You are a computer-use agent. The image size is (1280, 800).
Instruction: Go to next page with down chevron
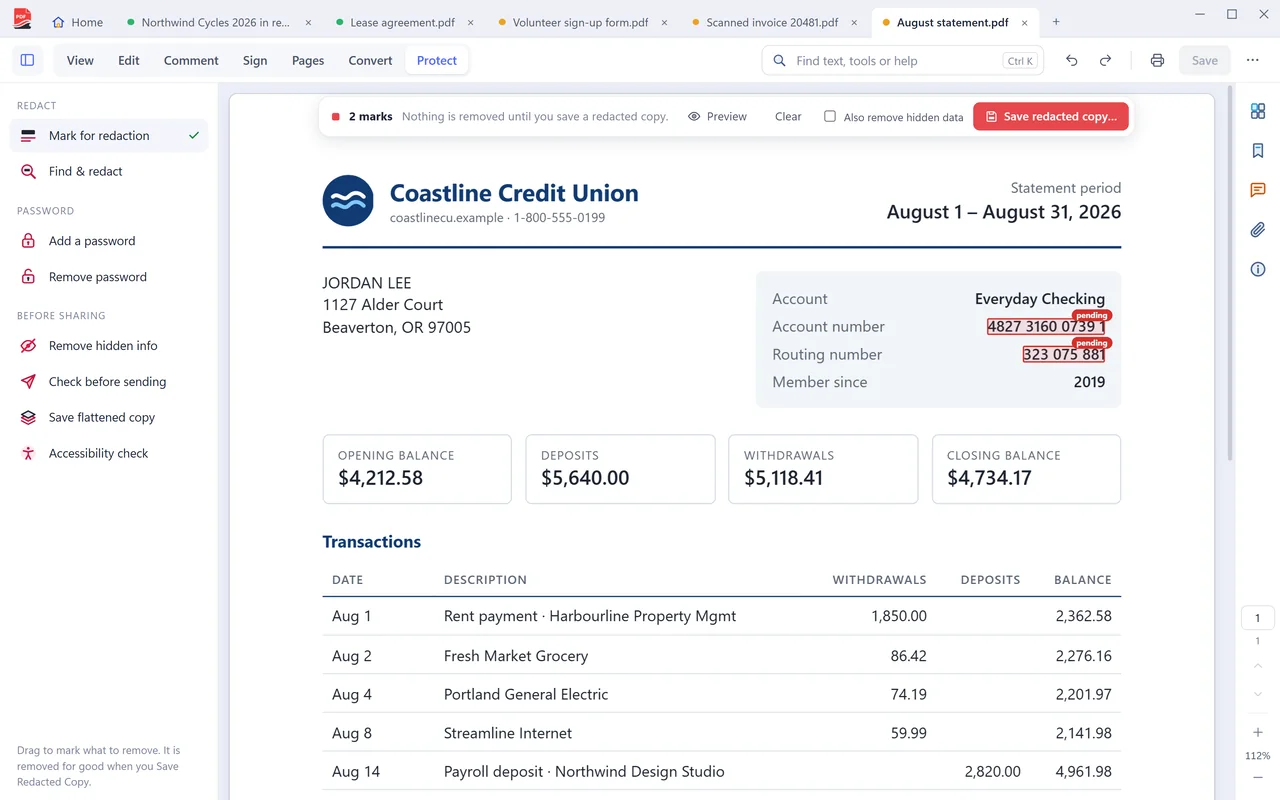(x=1258, y=695)
